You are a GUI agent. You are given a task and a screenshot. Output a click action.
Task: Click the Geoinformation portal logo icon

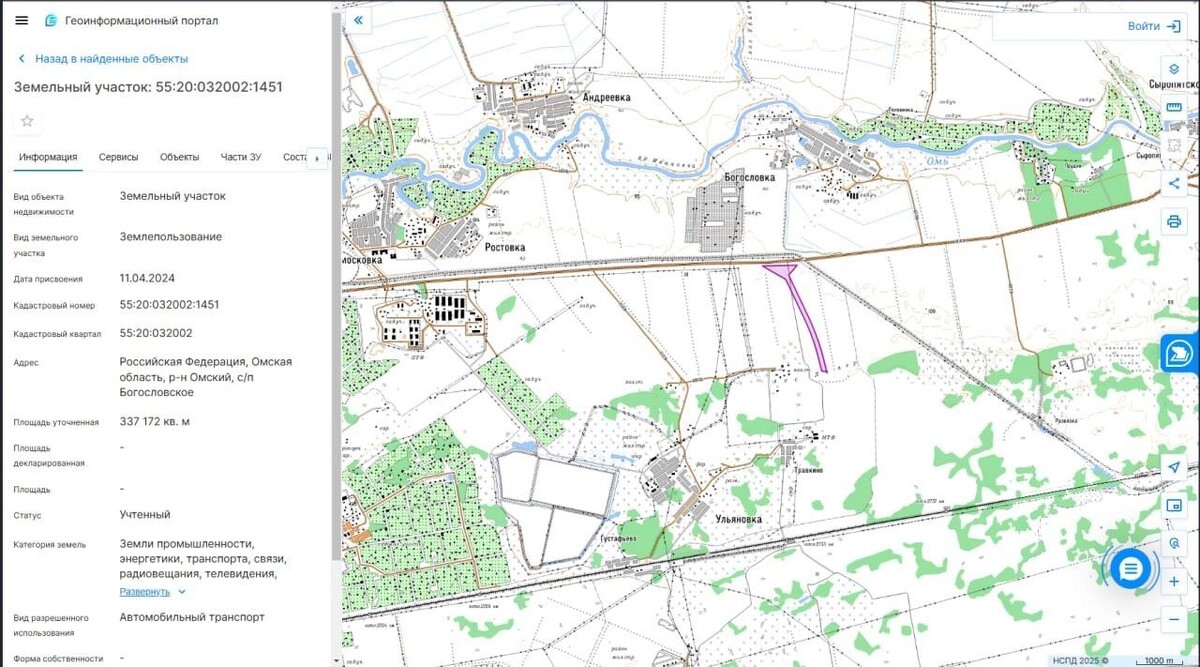[x=51, y=20]
